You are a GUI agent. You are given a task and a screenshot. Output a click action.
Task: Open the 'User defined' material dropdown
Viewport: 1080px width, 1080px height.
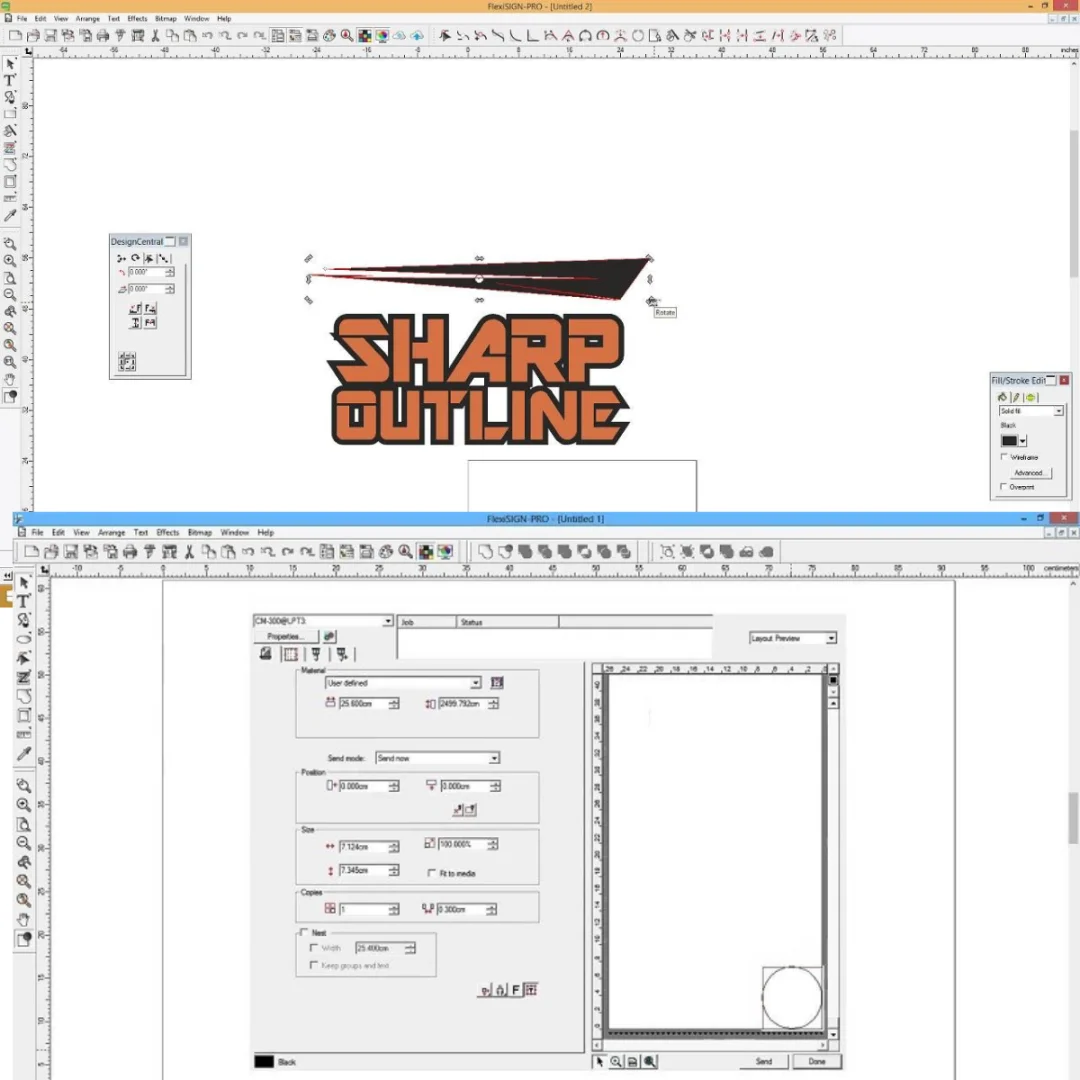pos(475,683)
